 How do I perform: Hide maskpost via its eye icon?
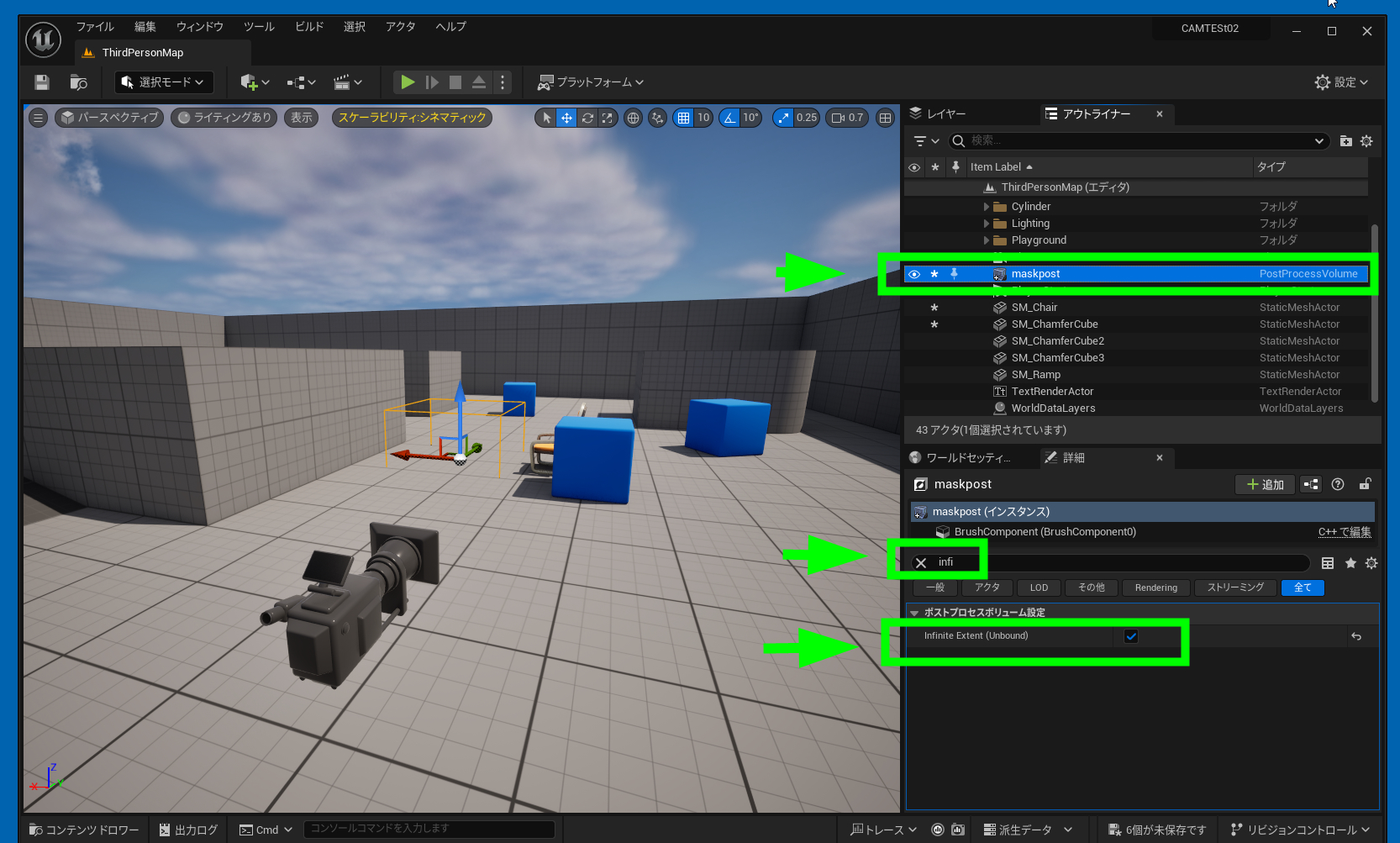tap(914, 274)
